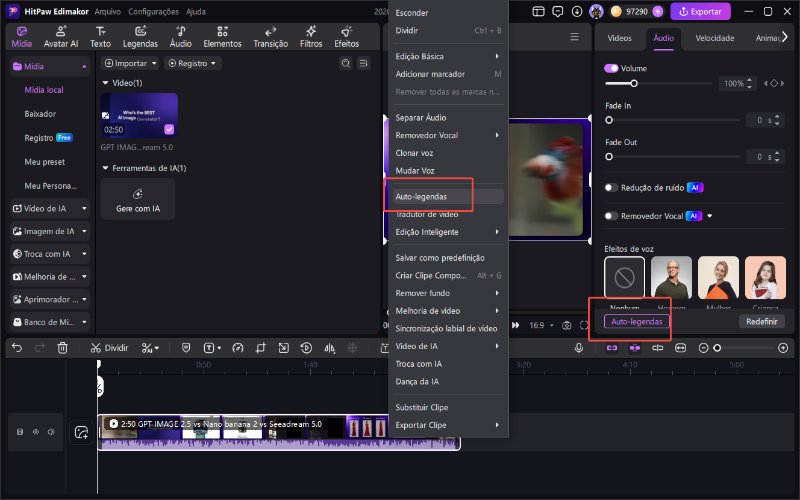Adjust the Fade In slider handle
Screen dimensions: 800x500
point(609,120)
